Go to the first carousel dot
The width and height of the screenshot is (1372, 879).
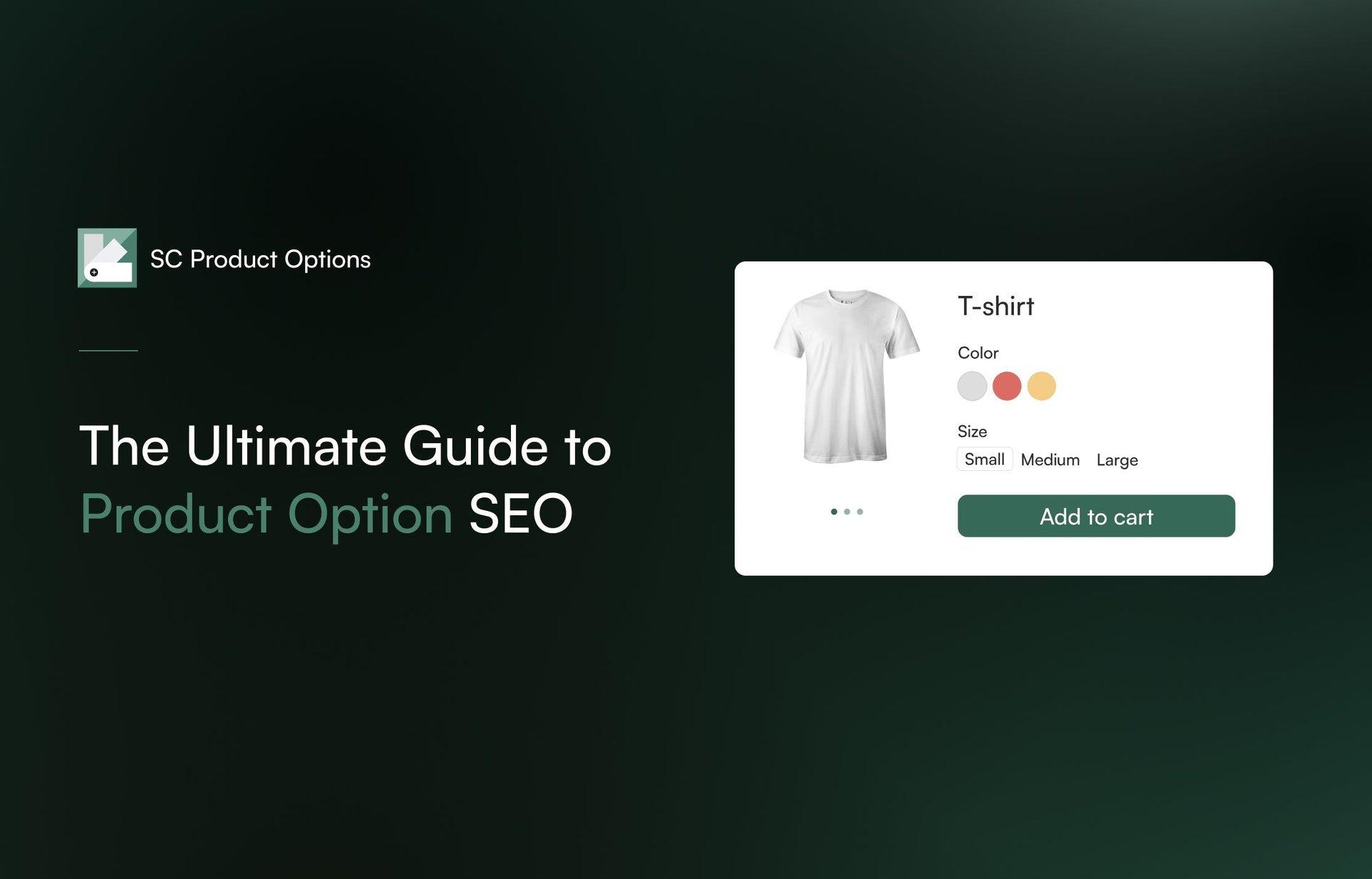click(834, 512)
